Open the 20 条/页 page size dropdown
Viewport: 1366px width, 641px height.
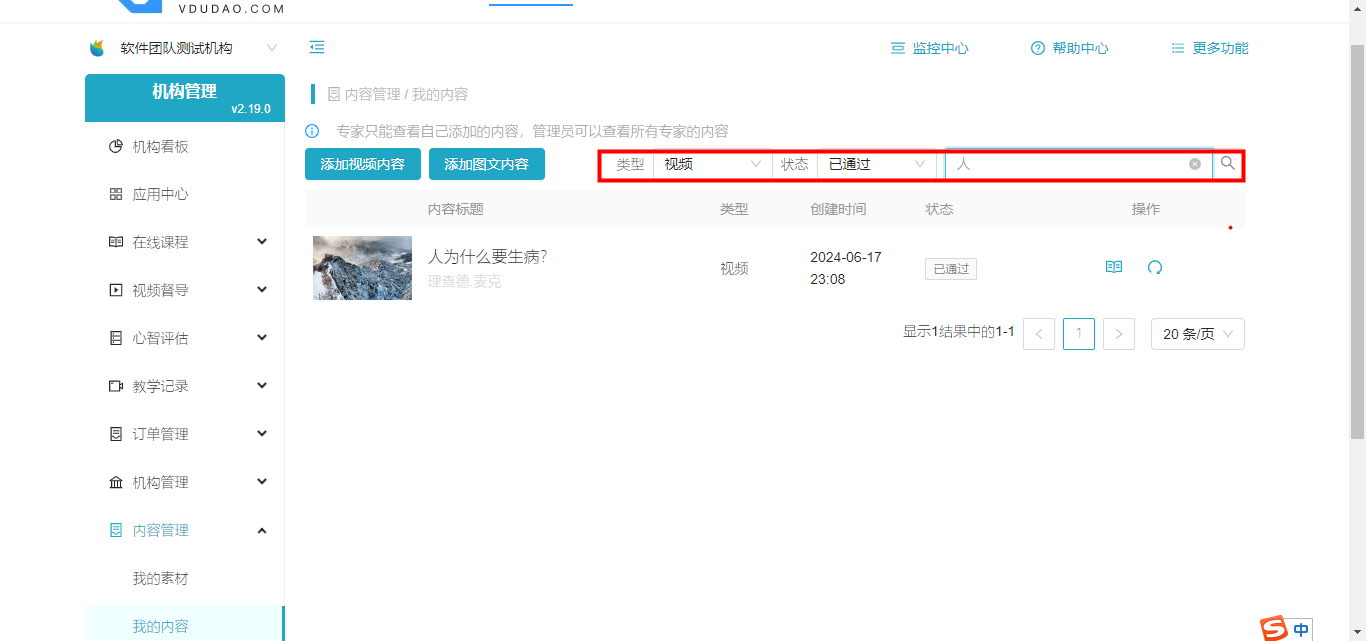[1198, 334]
